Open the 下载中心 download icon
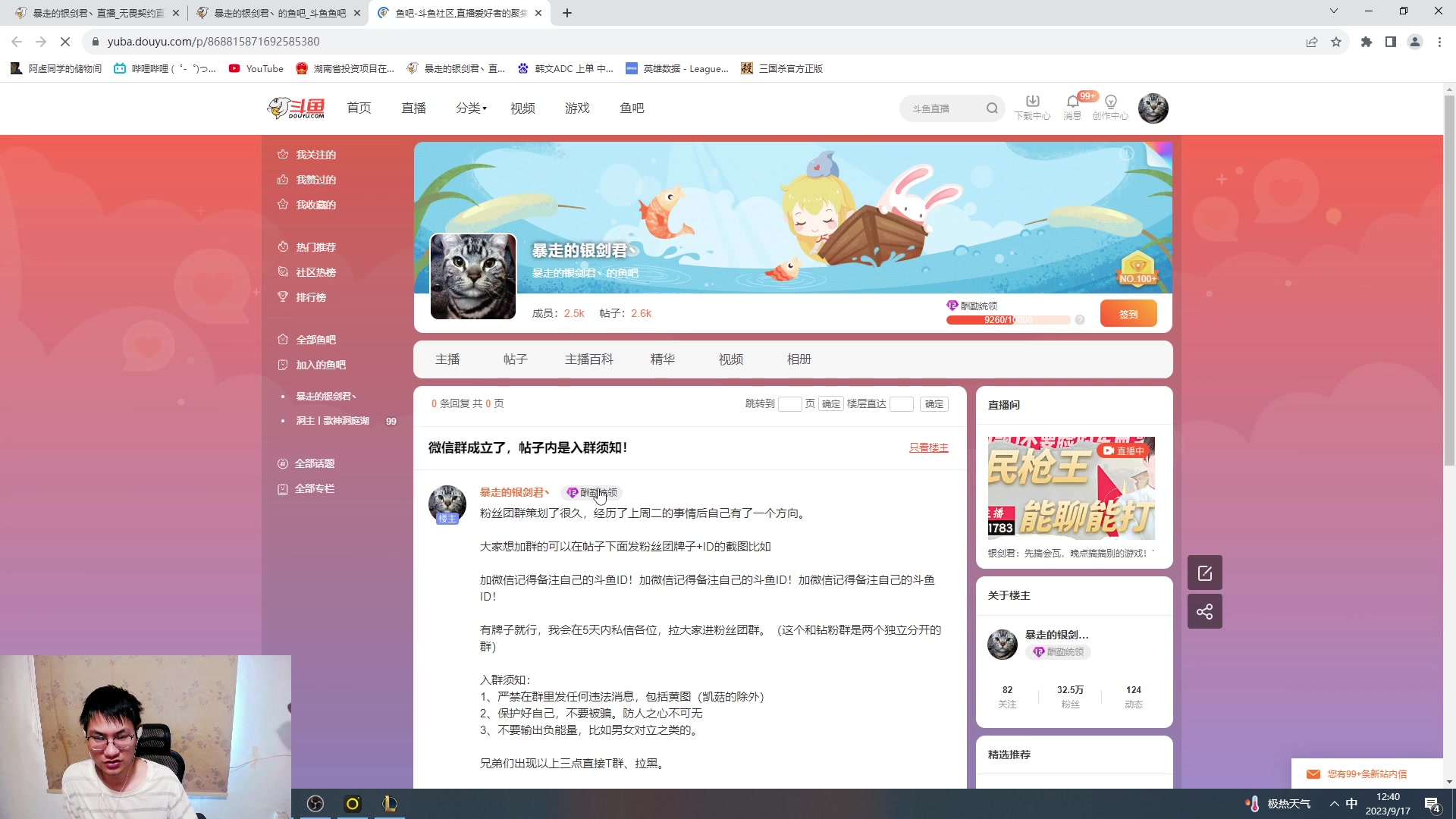The image size is (1456, 819). pyautogui.click(x=1032, y=102)
